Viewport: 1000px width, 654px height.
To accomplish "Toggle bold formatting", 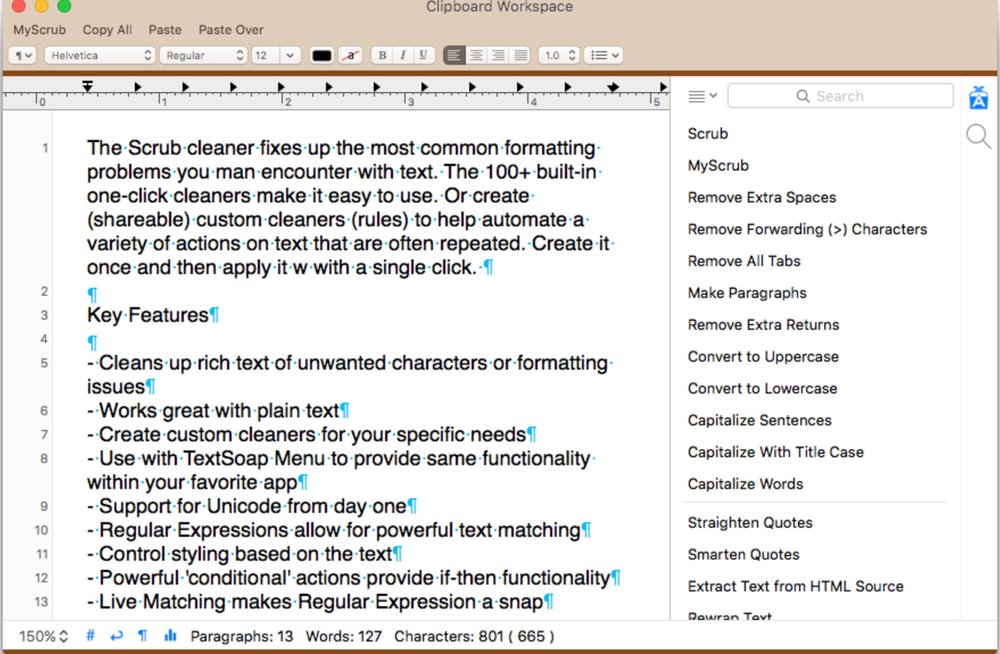I will coord(382,56).
